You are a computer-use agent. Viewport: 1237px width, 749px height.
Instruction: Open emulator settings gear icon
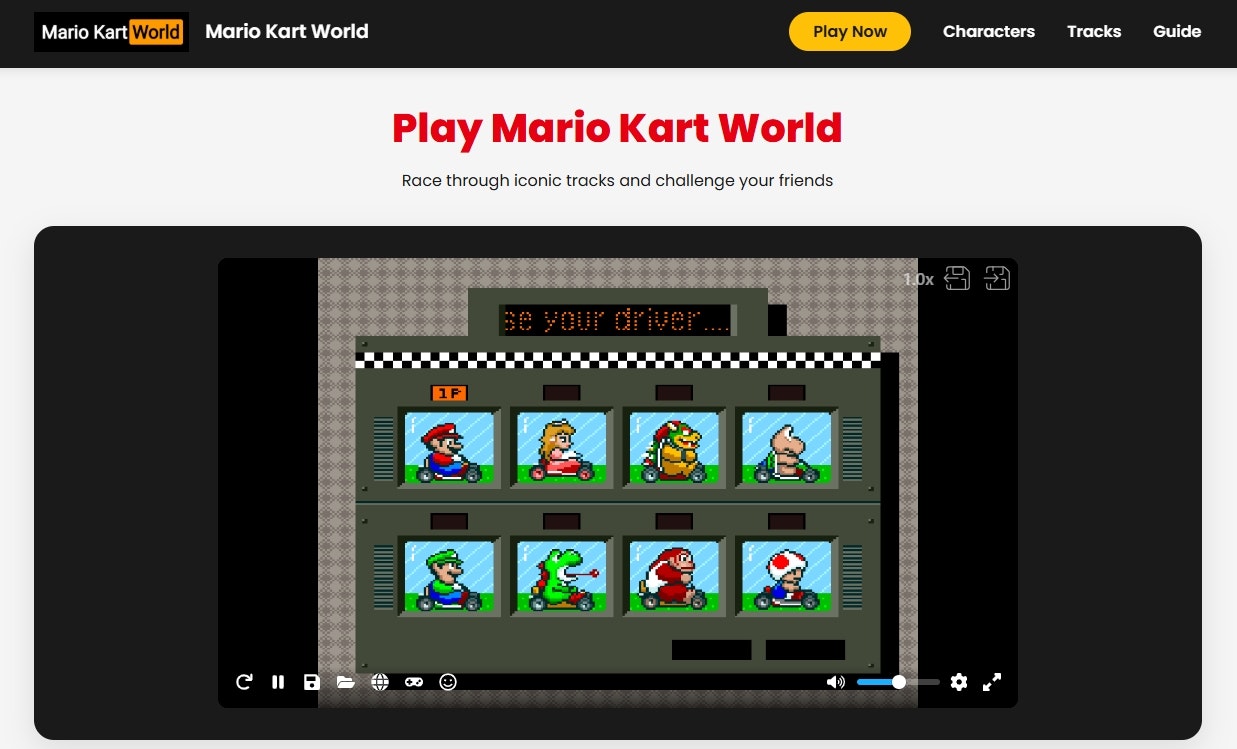(959, 682)
